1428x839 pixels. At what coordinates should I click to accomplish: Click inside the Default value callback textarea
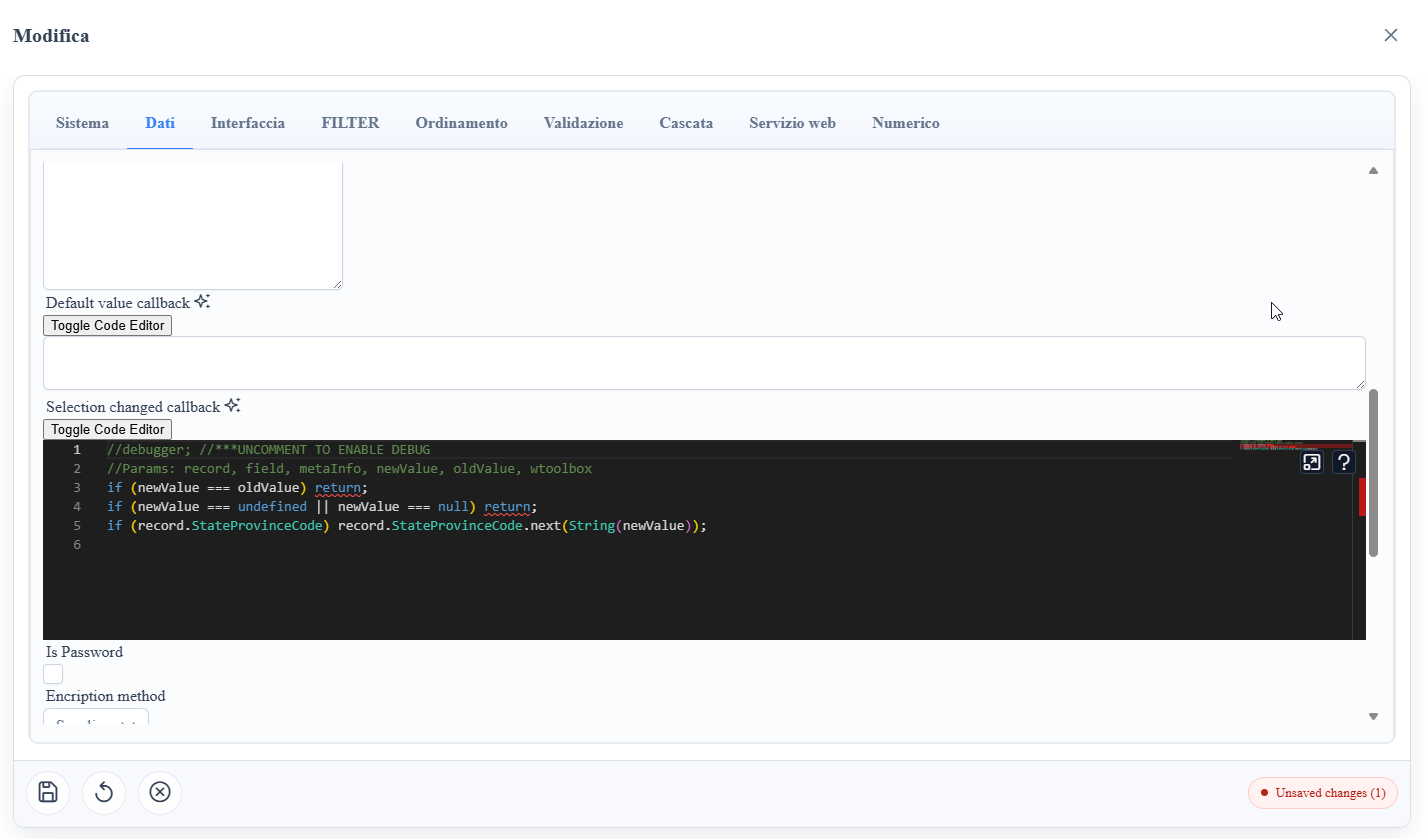704,363
